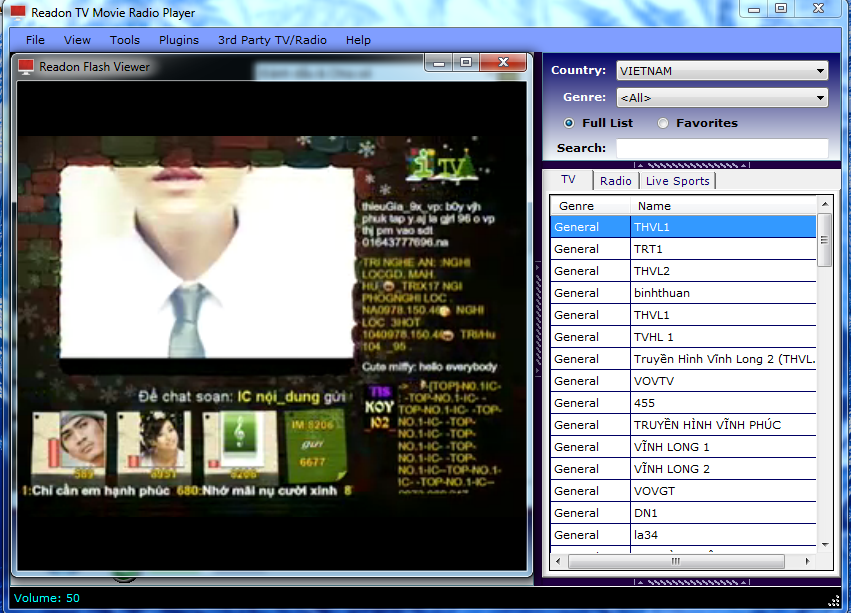
Task: Click the horizontal scrollbar thumb in channel list
Action: [676, 561]
